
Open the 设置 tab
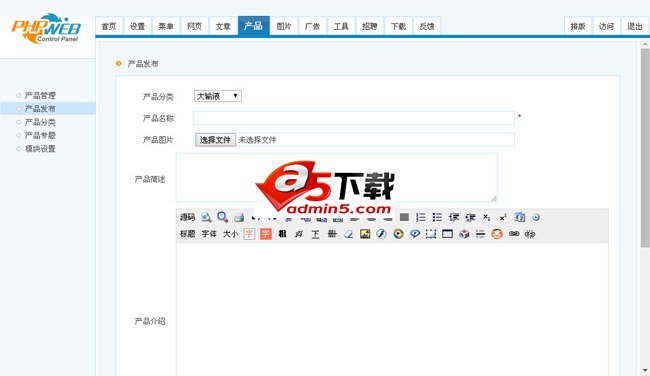[138, 26]
